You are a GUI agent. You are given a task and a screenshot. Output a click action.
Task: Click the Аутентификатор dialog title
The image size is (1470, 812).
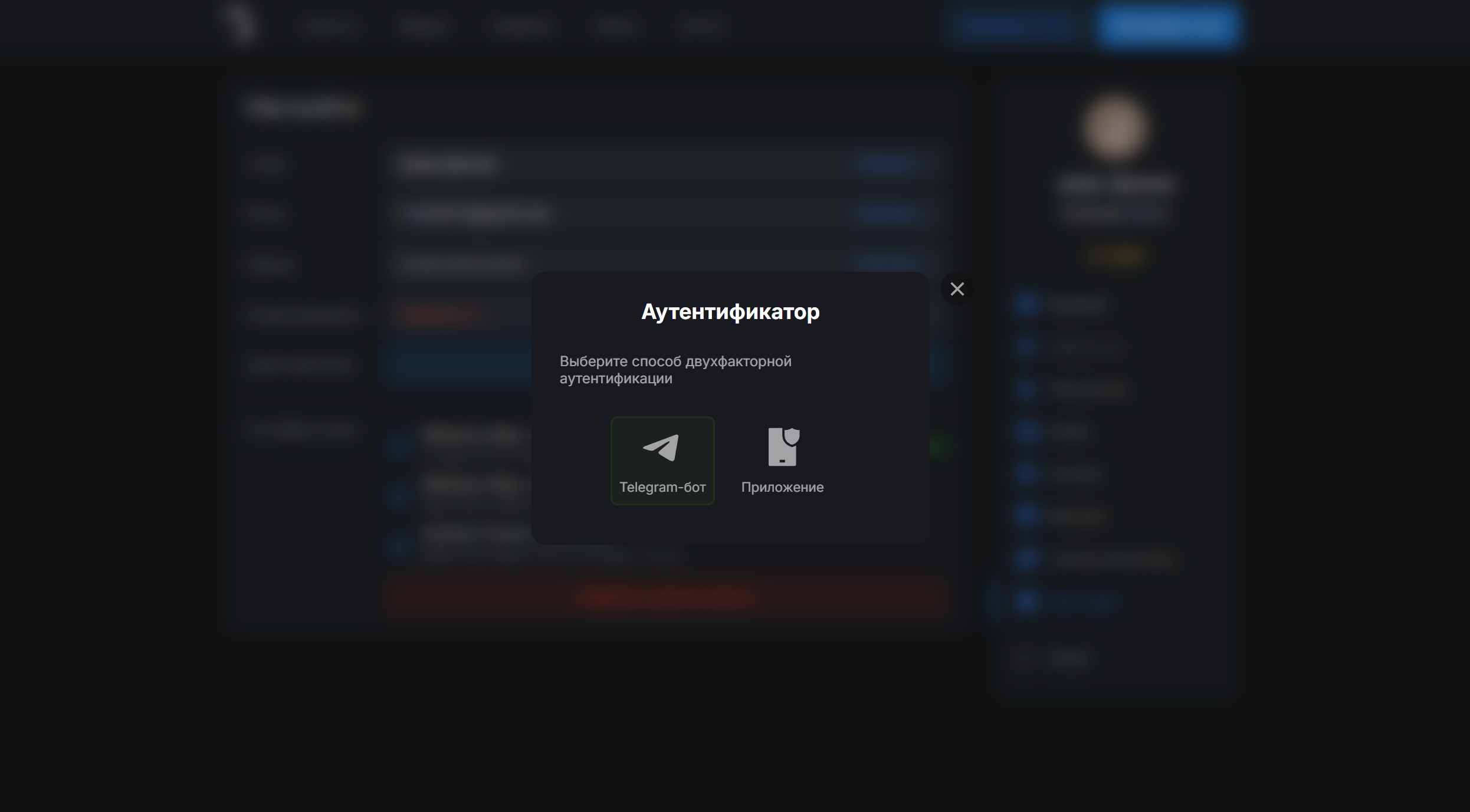point(730,312)
